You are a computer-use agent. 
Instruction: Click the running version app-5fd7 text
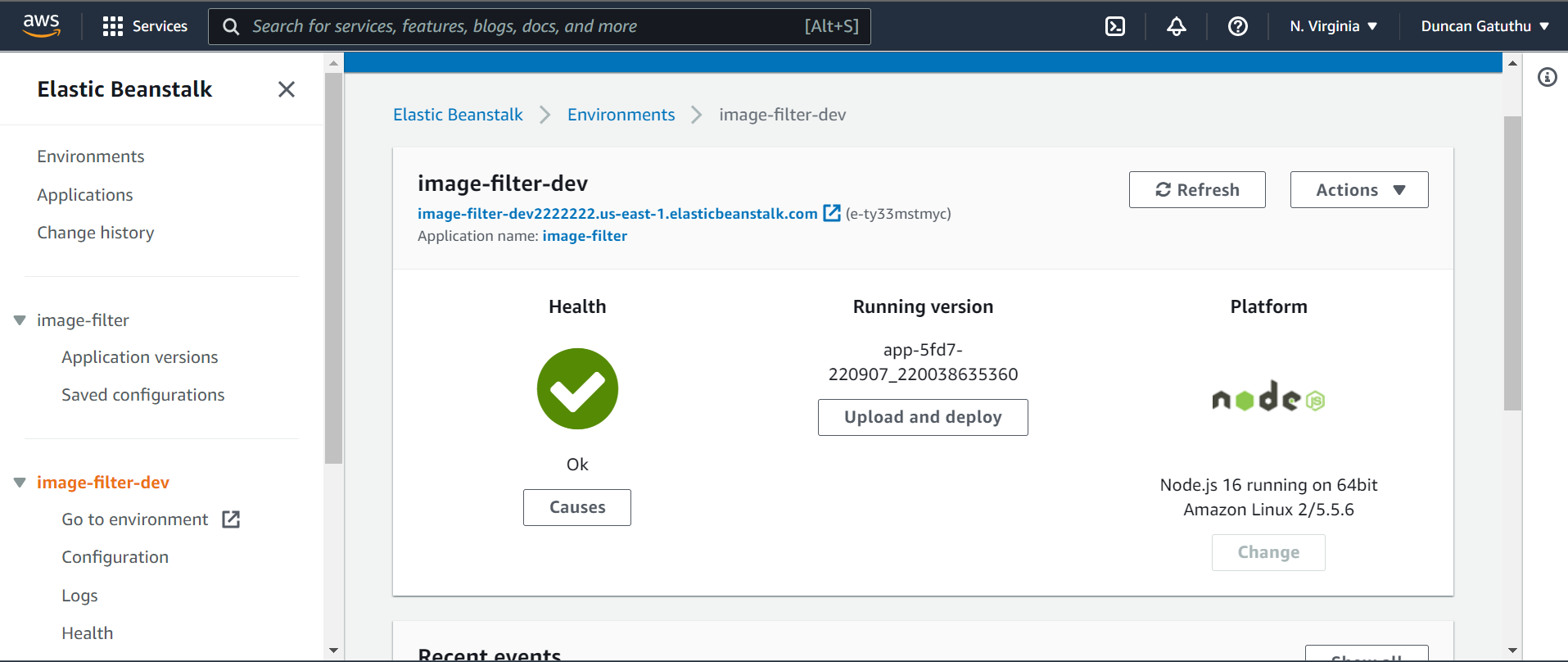click(923, 362)
